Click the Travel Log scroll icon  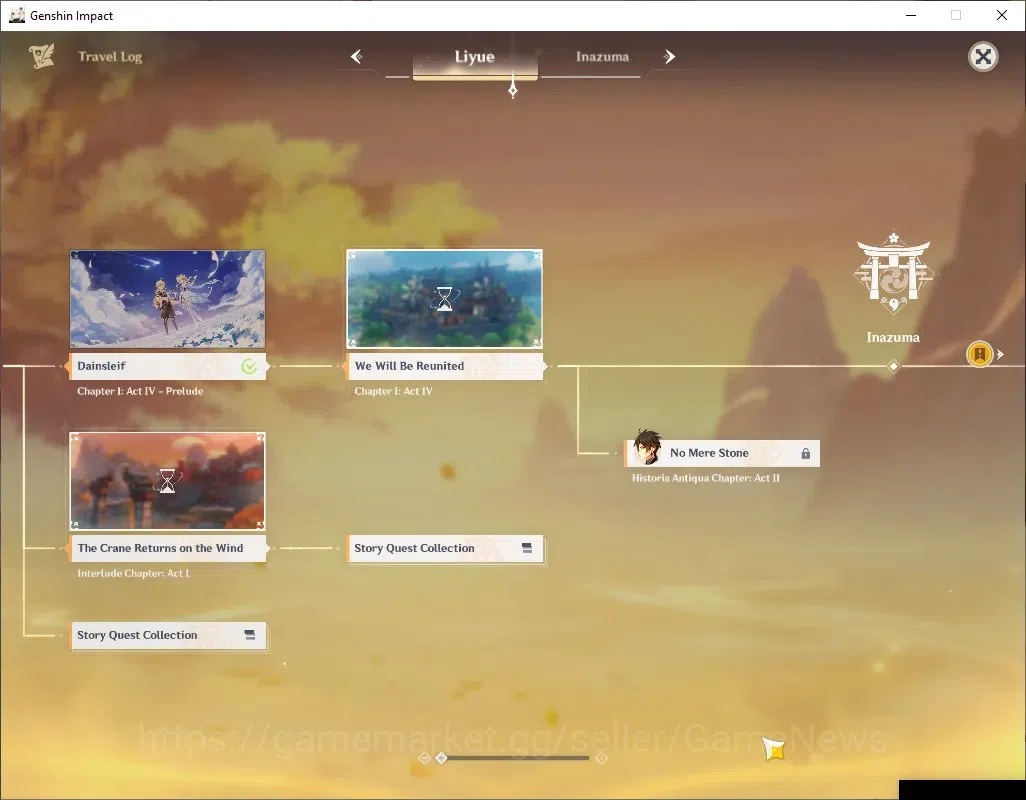coord(42,56)
